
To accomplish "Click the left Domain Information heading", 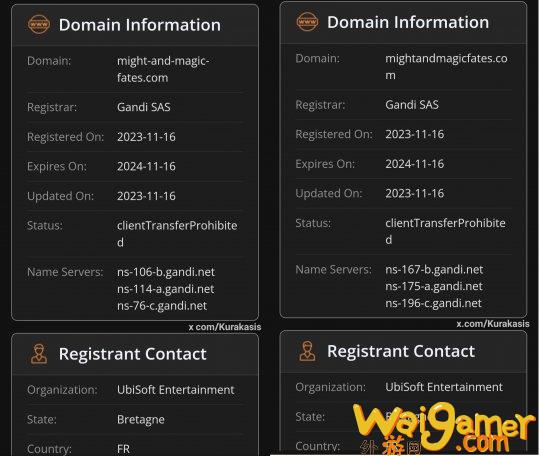I will click(139, 25).
